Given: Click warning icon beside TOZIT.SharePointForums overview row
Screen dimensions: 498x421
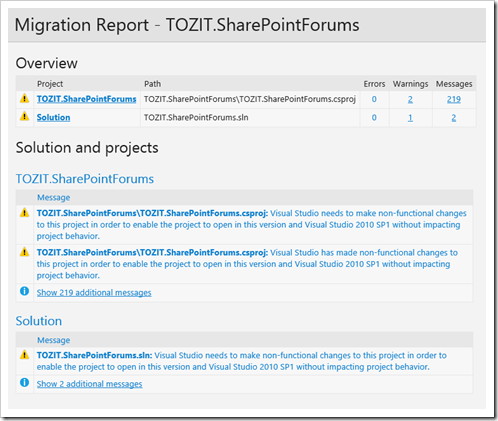Looking at the screenshot, I should 24,99.
